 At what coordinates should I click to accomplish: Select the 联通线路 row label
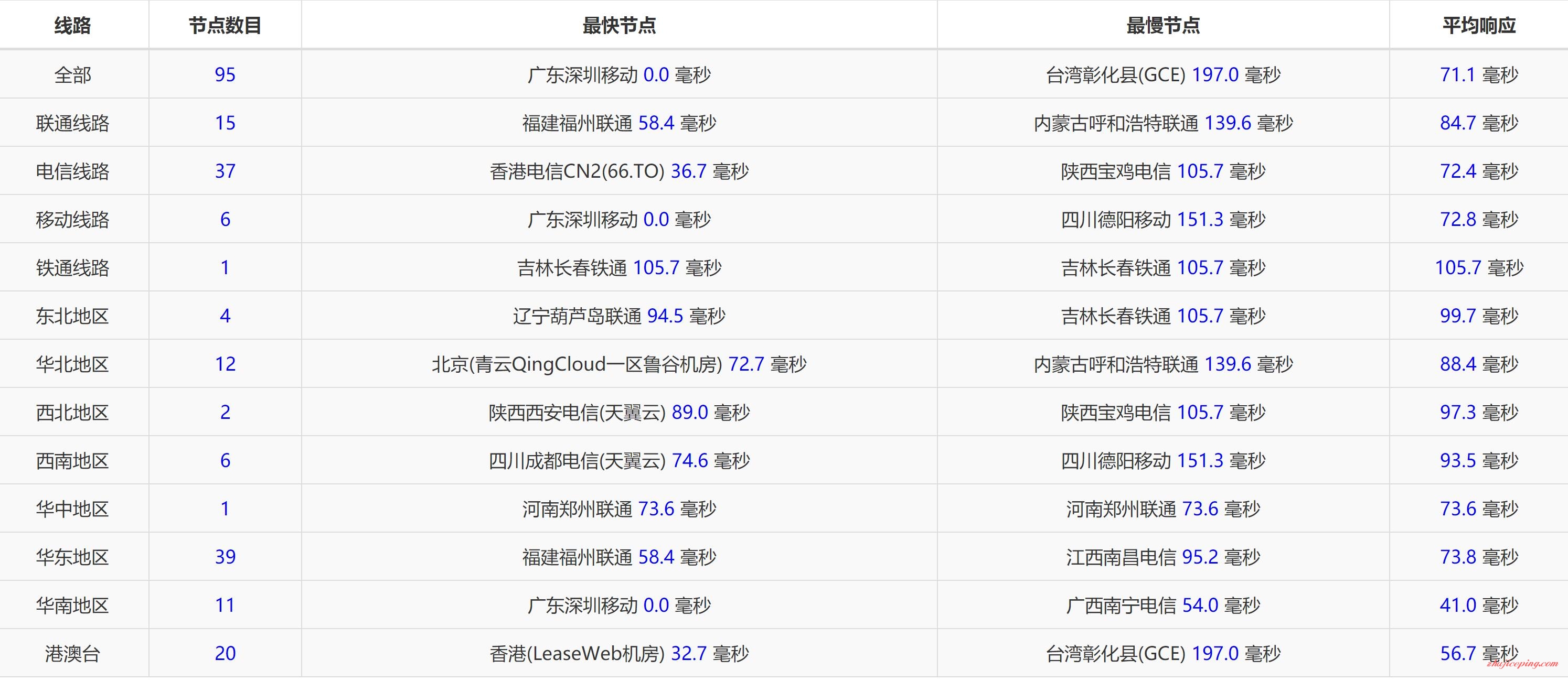click(x=72, y=123)
